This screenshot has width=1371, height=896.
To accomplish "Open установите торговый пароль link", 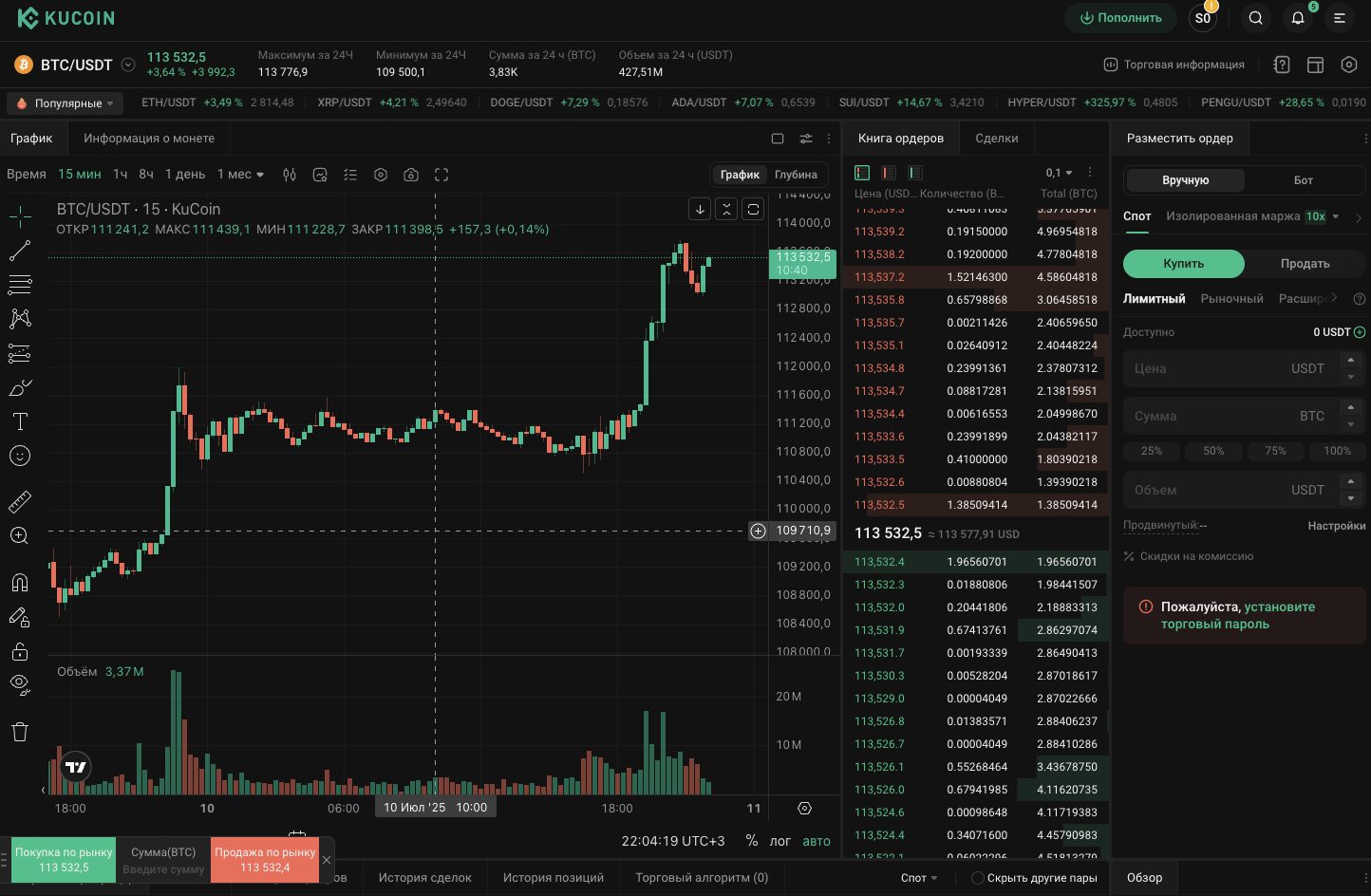I will tap(1238, 615).
